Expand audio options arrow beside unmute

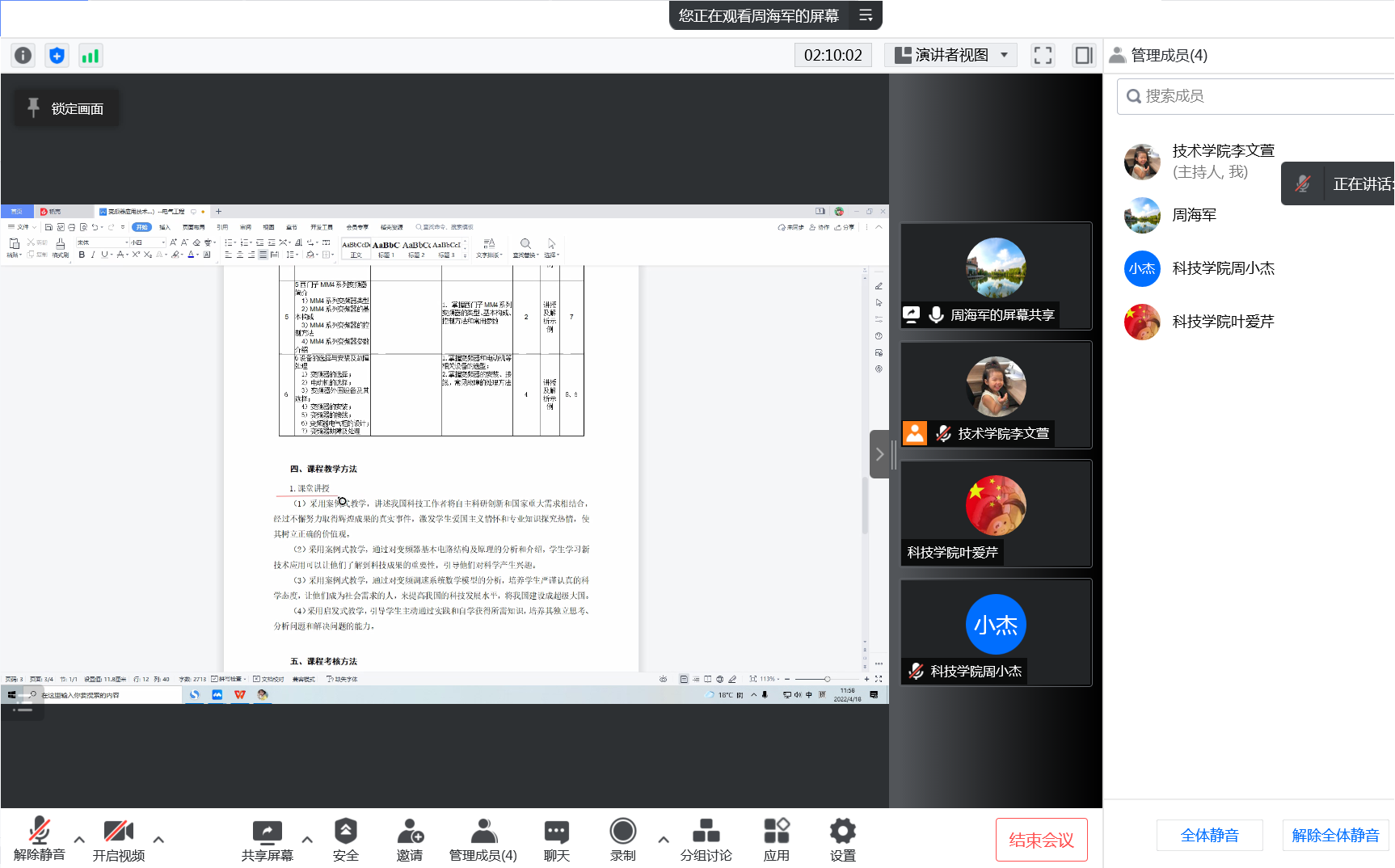coord(79,839)
